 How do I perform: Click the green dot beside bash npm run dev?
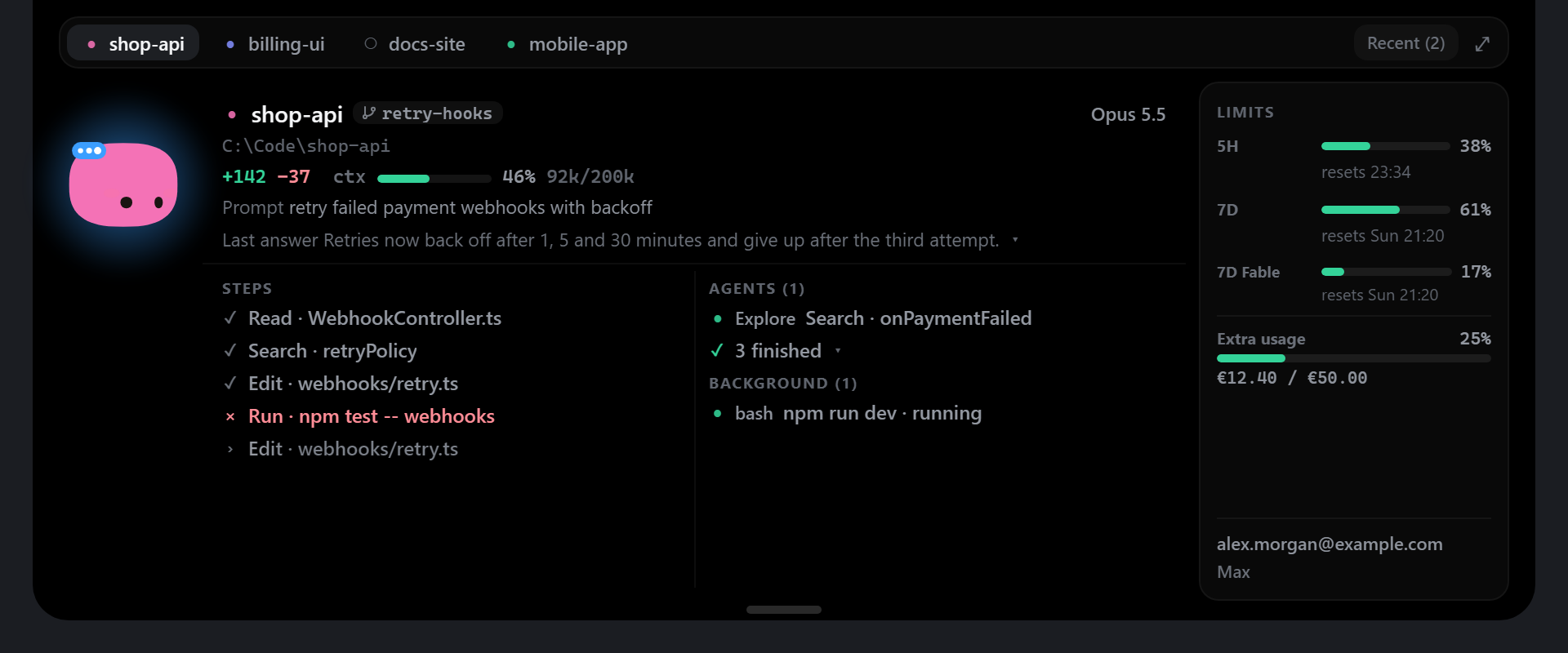pos(718,414)
